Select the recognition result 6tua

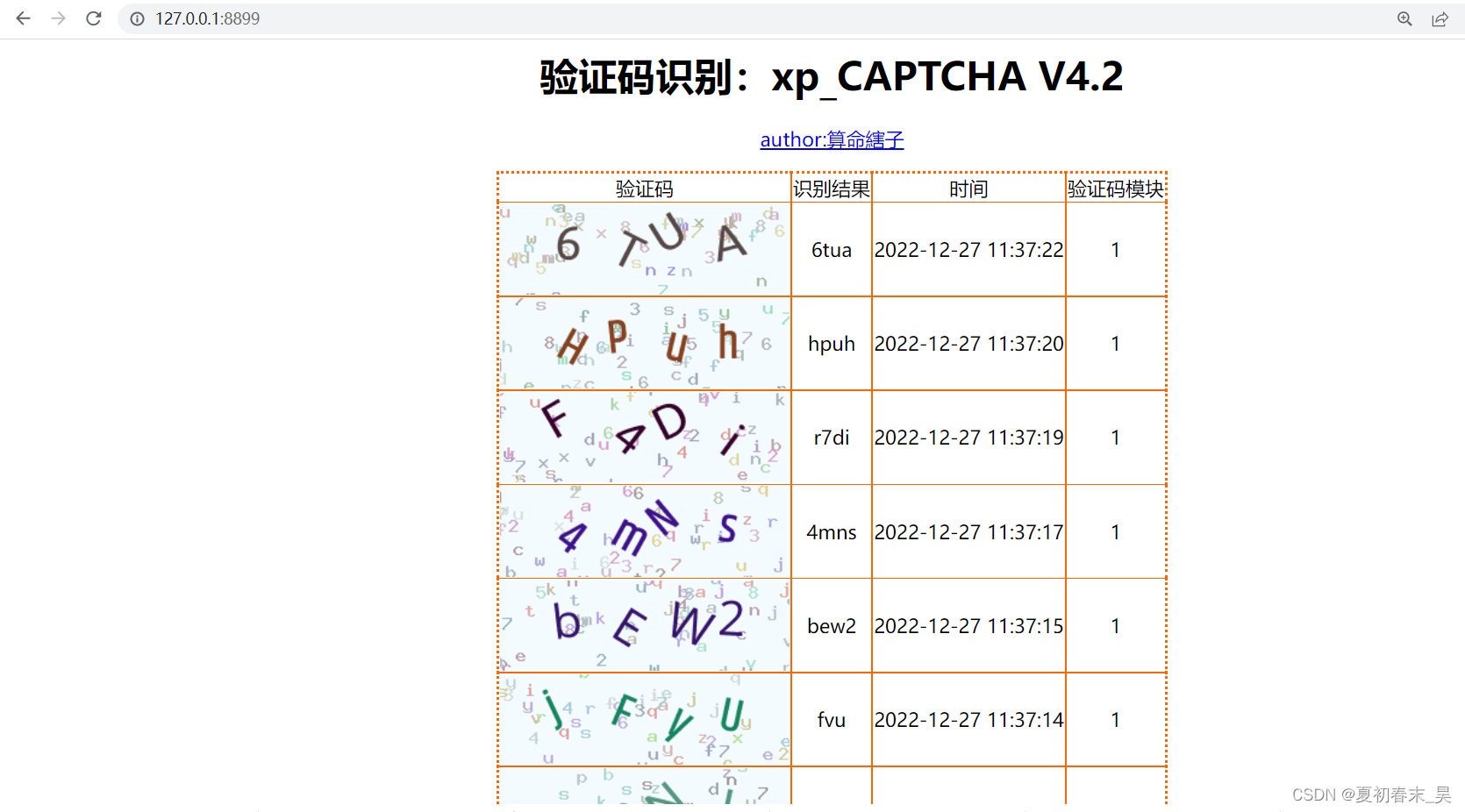(832, 250)
